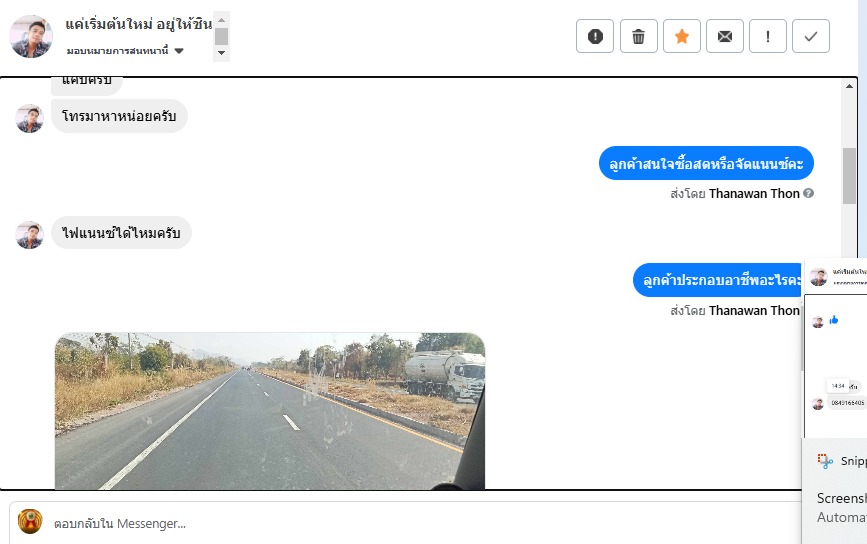Click the Snipping Tool notification icon

(825, 461)
